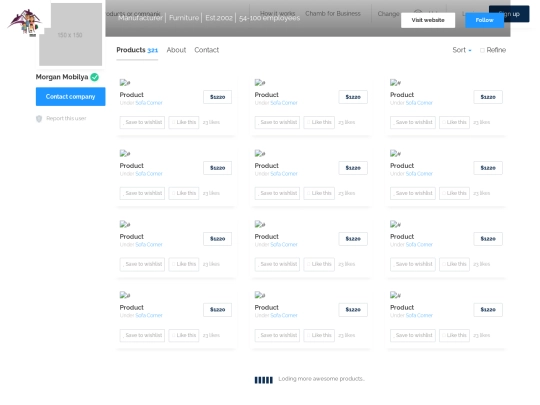Click the $1220 price button in third row, middle card
Viewport: 540px width, 405px height.
click(353, 239)
